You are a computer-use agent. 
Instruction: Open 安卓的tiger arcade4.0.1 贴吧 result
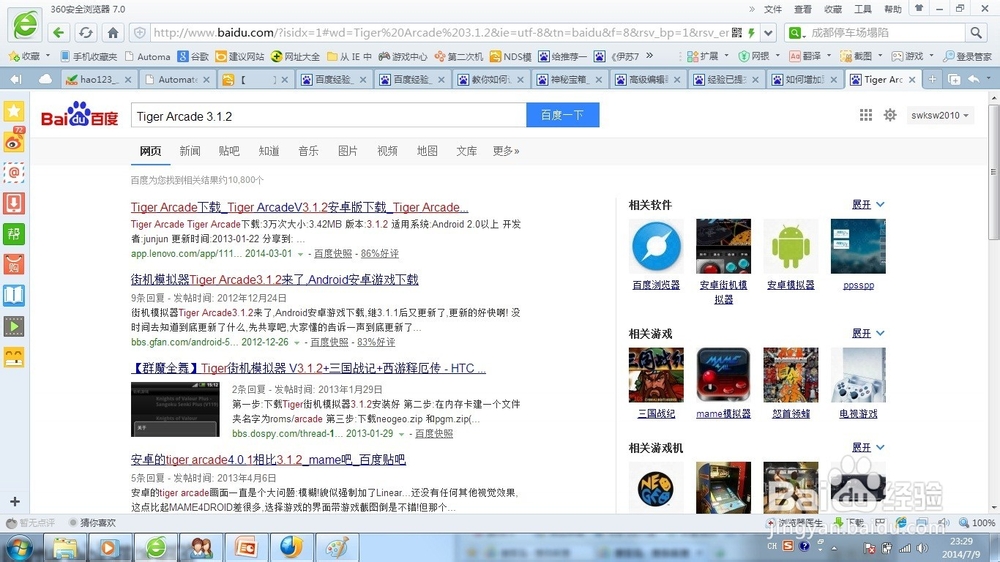(268, 459)
